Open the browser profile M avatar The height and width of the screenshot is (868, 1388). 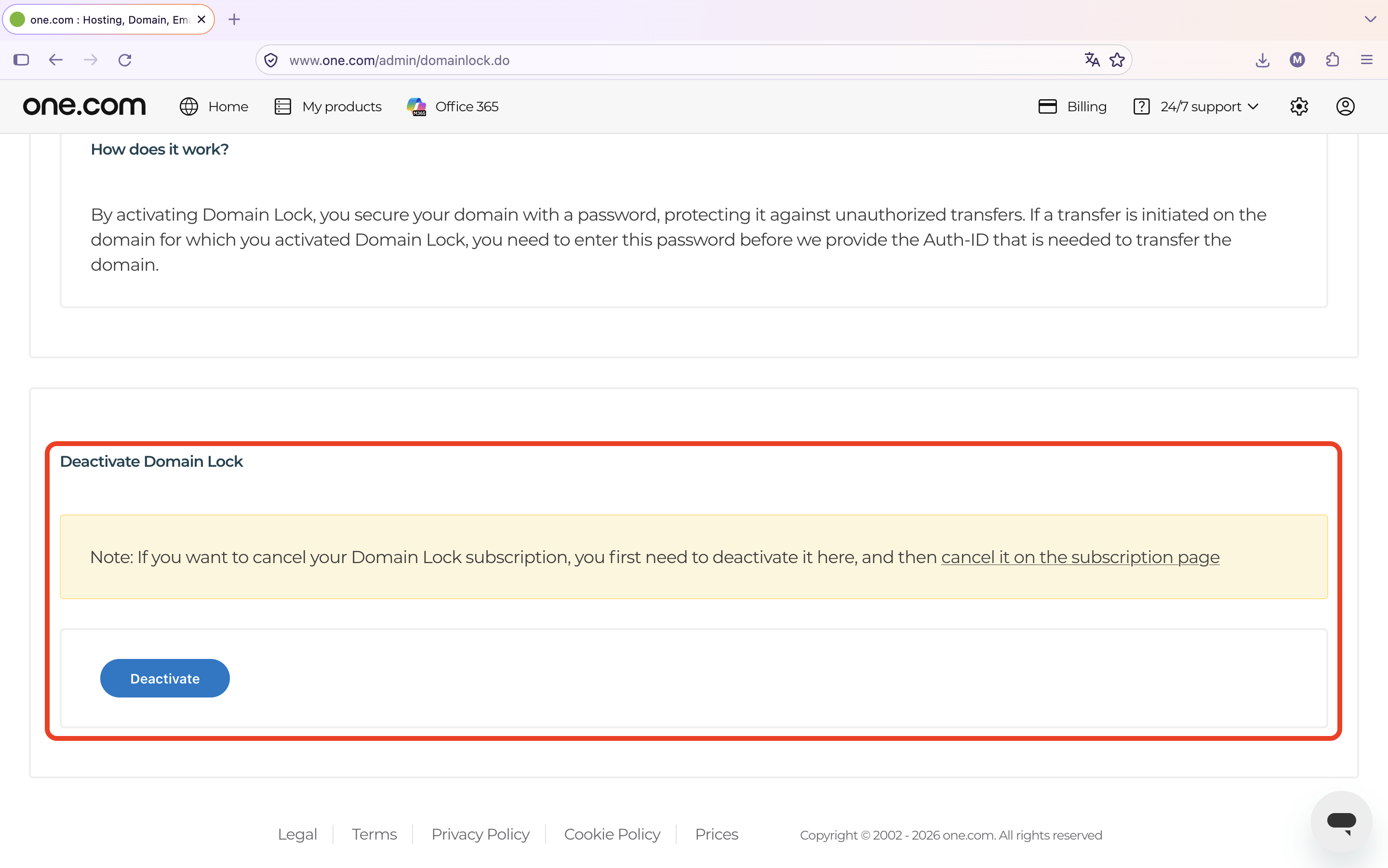tap(1297, 60)
